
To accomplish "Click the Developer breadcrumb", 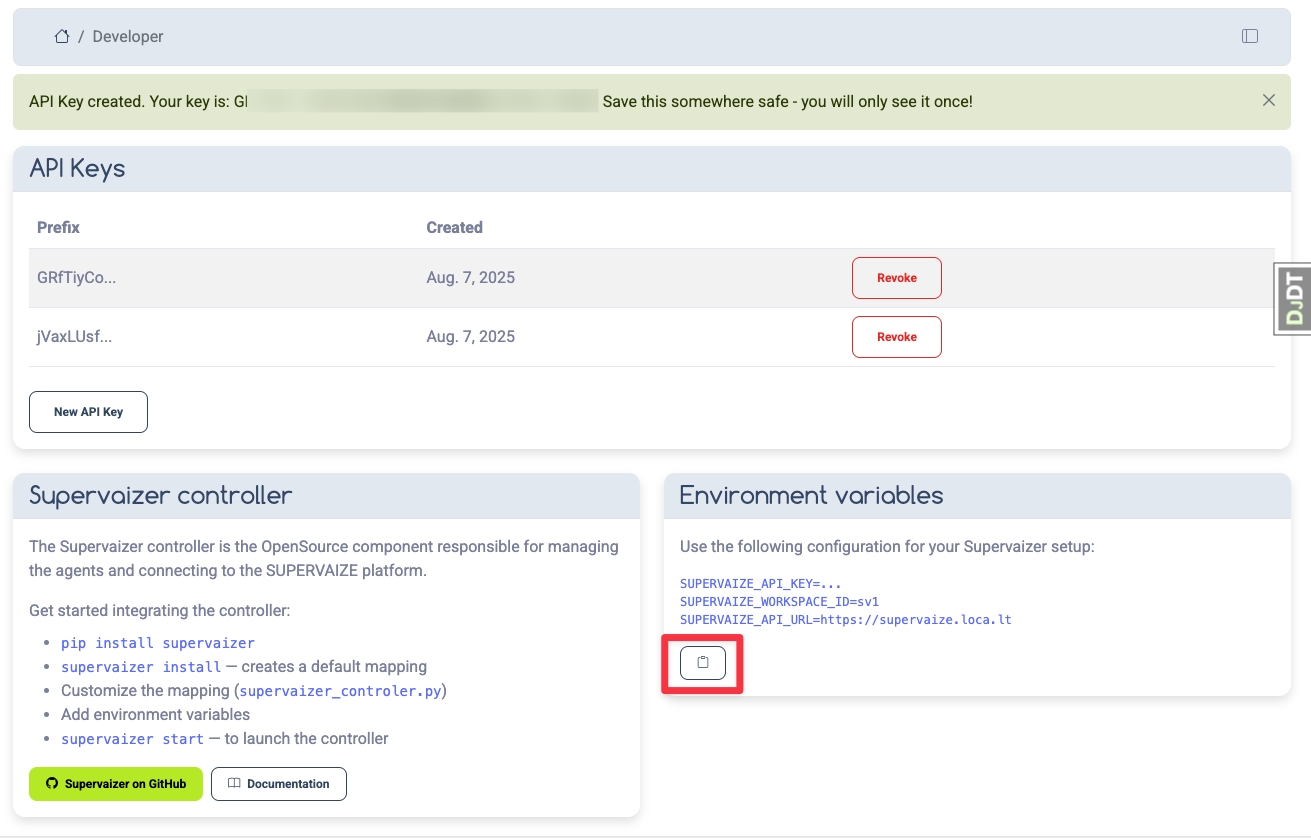I will pyautogui.click(x=128, y=36).
